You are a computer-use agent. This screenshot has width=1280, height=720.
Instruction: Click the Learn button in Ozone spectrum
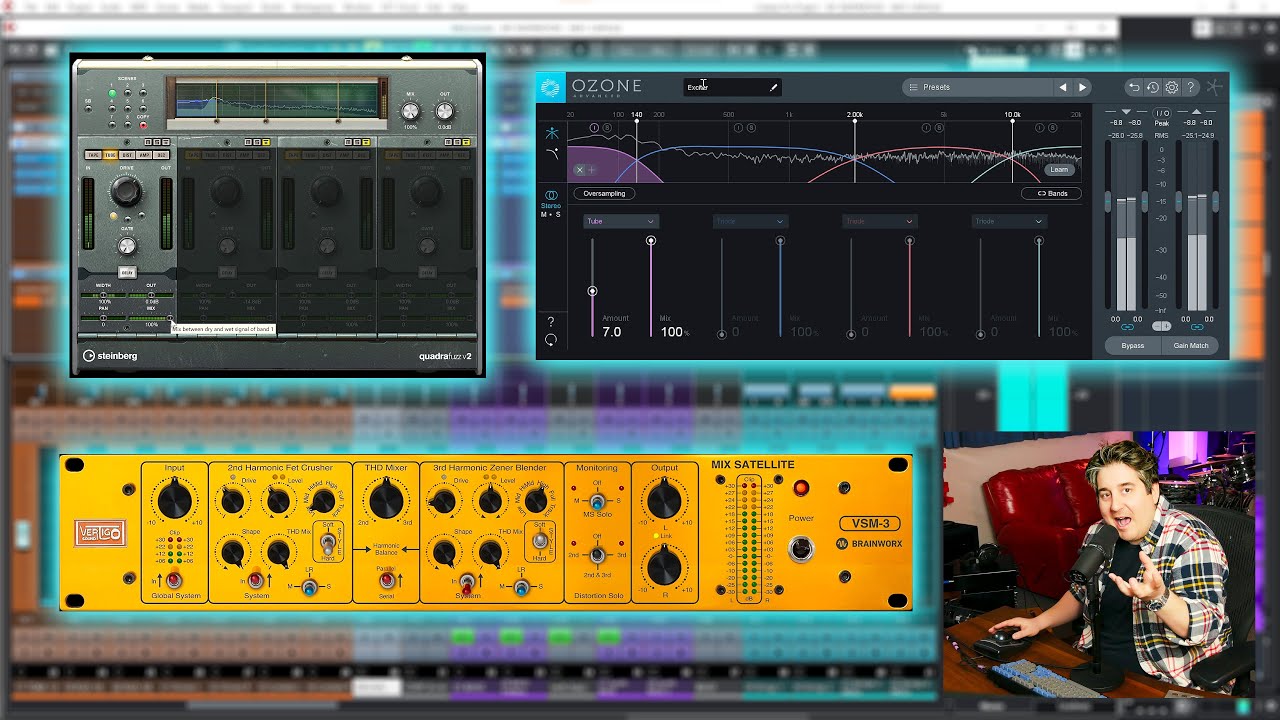coord(1059,169)
